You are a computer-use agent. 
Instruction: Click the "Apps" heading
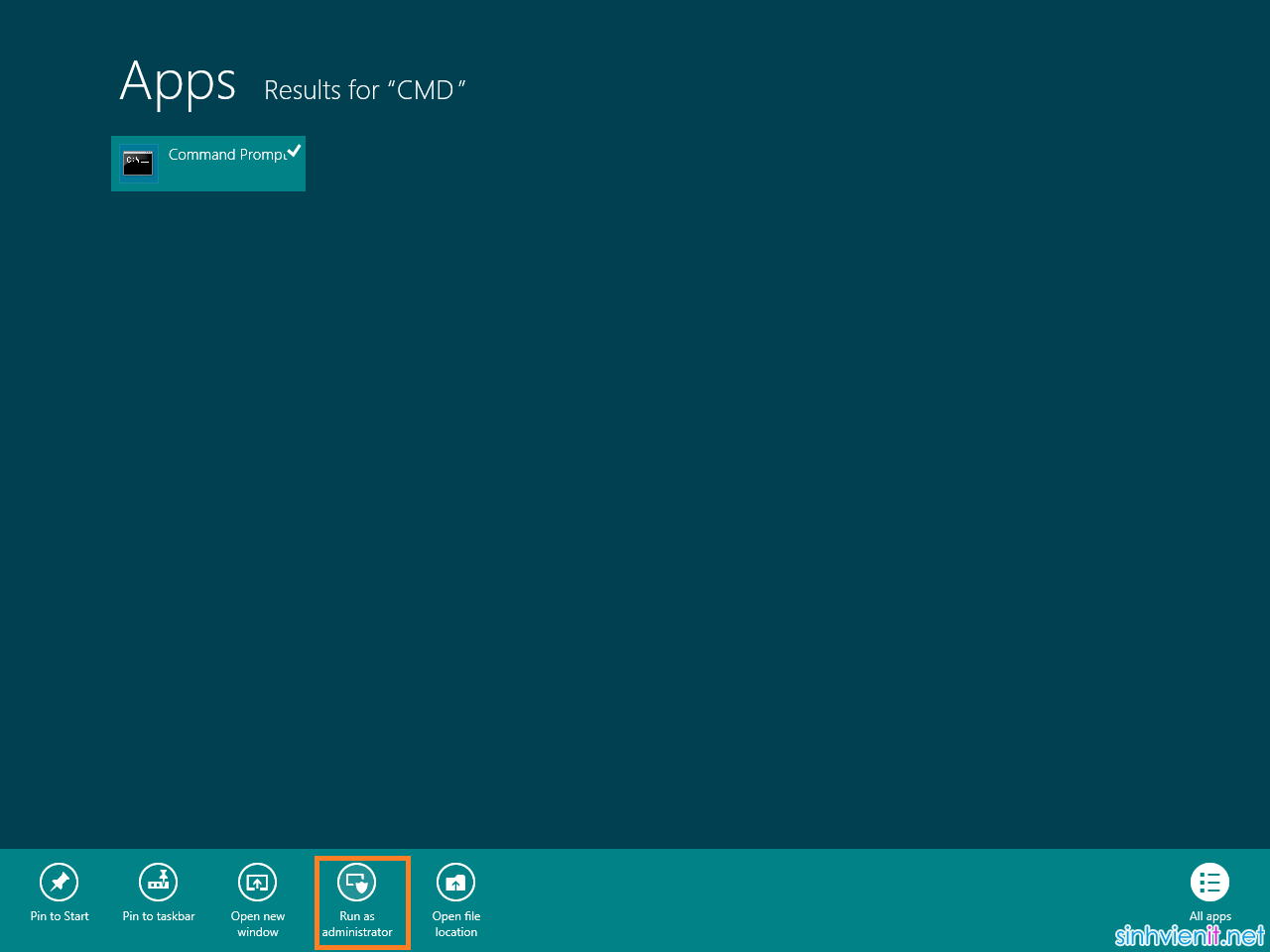point(179,82)
